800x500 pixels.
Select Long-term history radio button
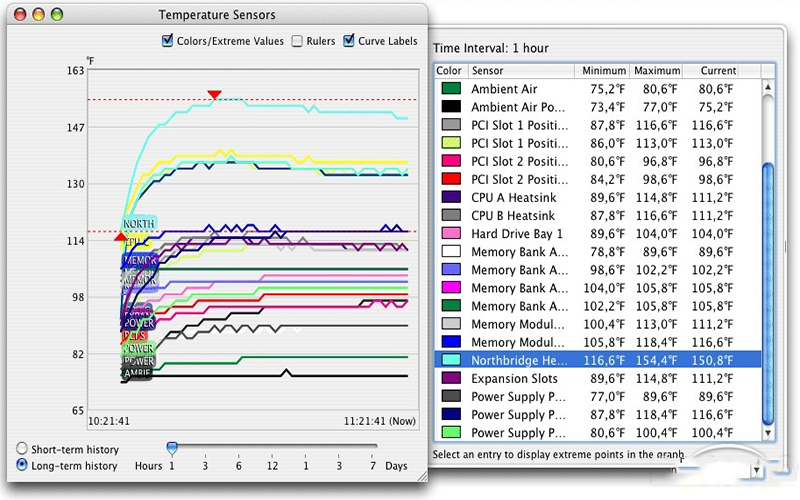[21, 465]
